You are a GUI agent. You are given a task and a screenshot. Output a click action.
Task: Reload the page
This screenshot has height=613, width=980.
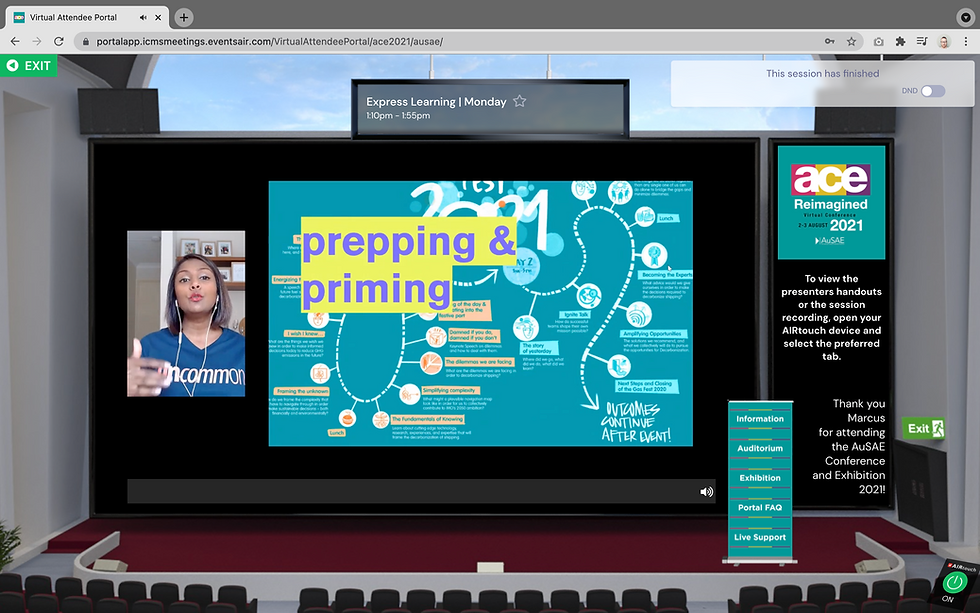coord(59,41)
